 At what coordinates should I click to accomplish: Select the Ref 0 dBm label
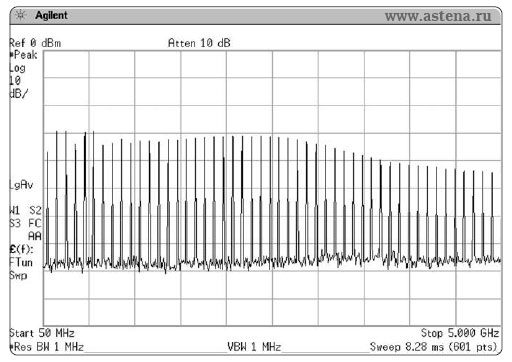35,43
